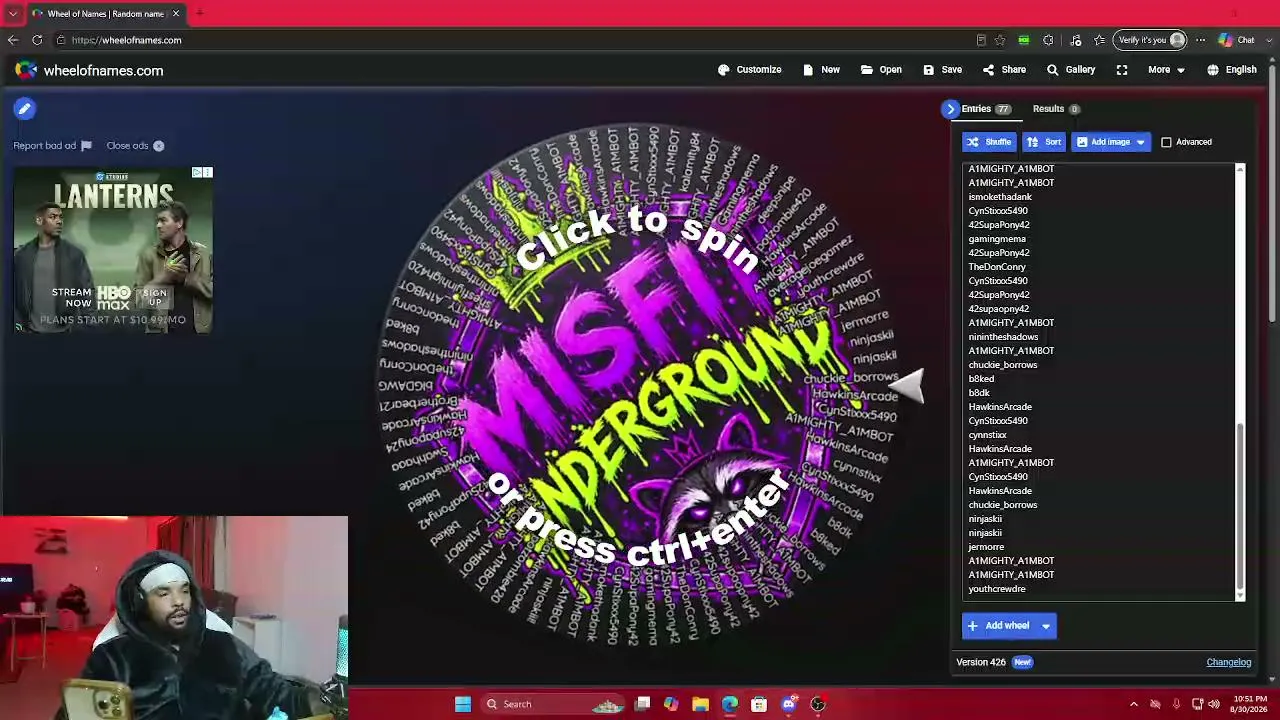
Task: Toggle fullscreen mode icon
Action: pyautogui.click(x=1122, y=70)
